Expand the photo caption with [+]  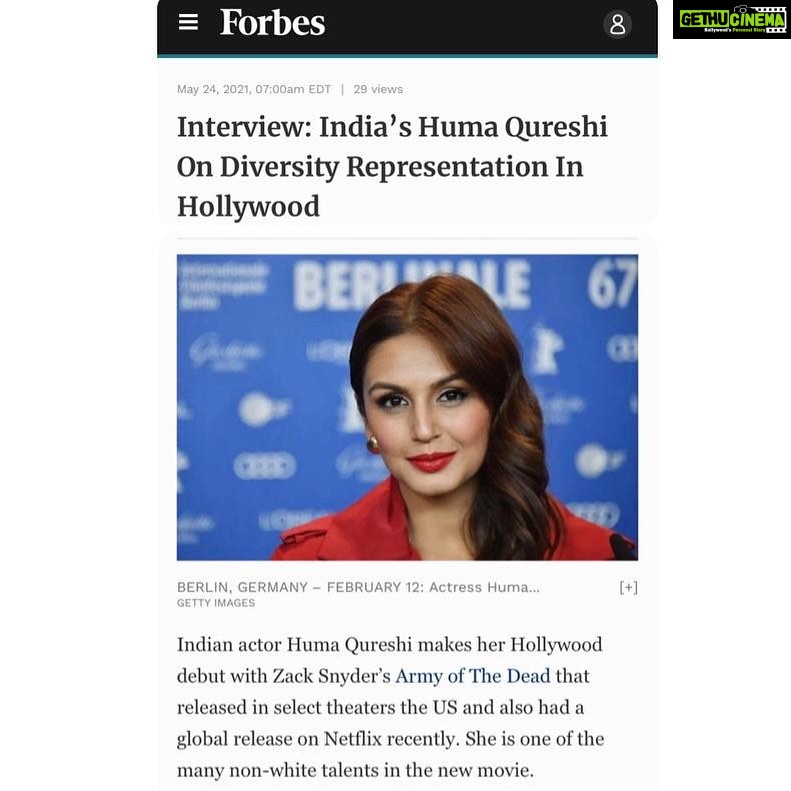[629, 587]
